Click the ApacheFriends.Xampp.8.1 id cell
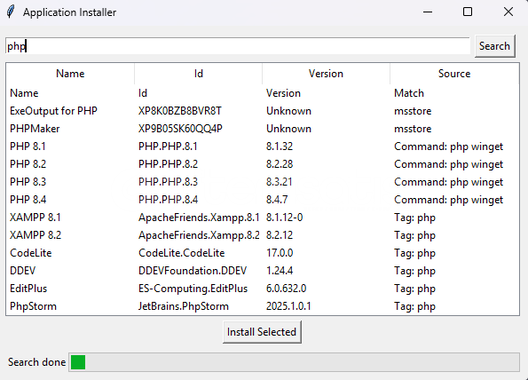 [199, 218]
